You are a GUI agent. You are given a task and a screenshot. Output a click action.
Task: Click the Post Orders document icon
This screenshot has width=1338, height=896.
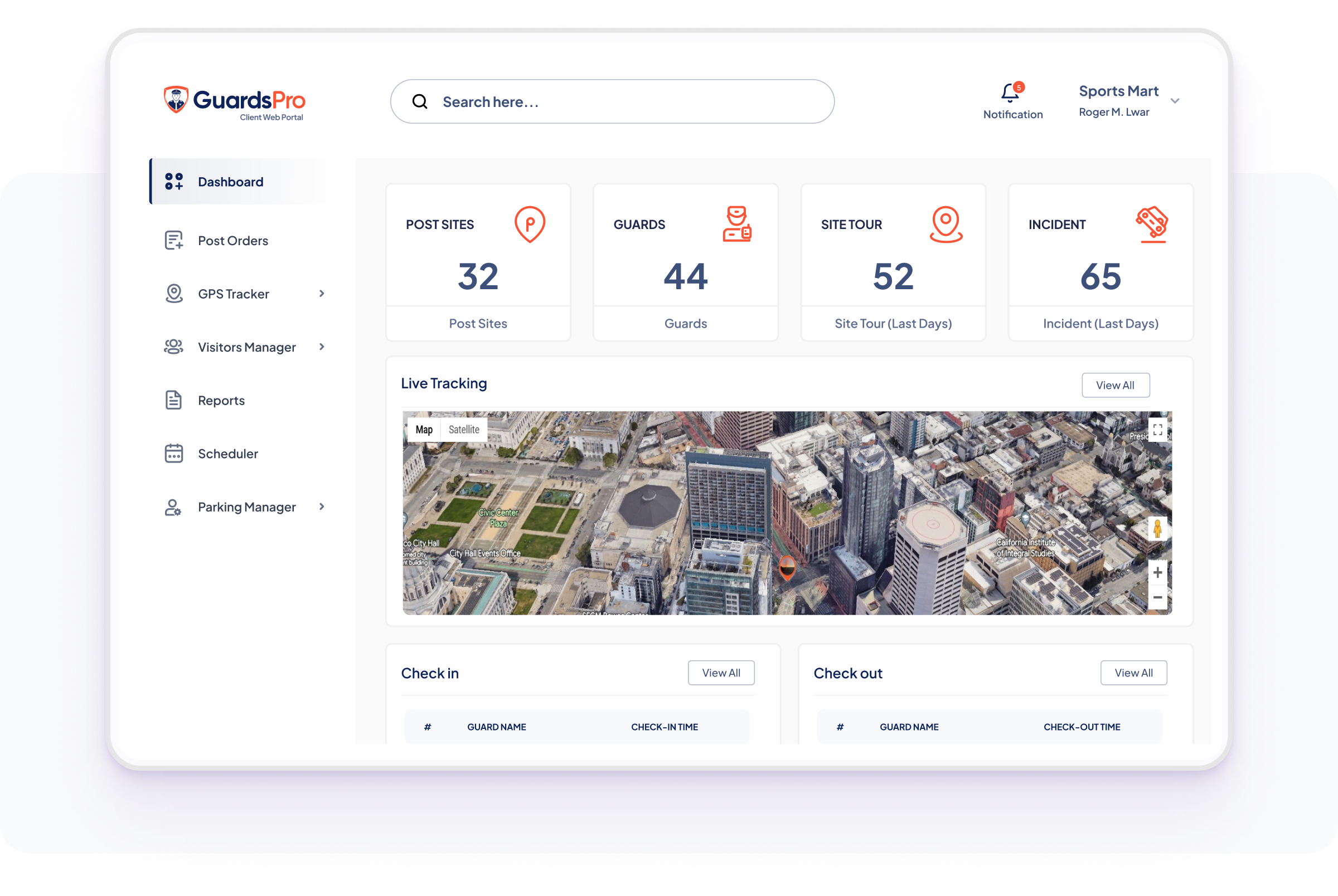coord(173,240)
